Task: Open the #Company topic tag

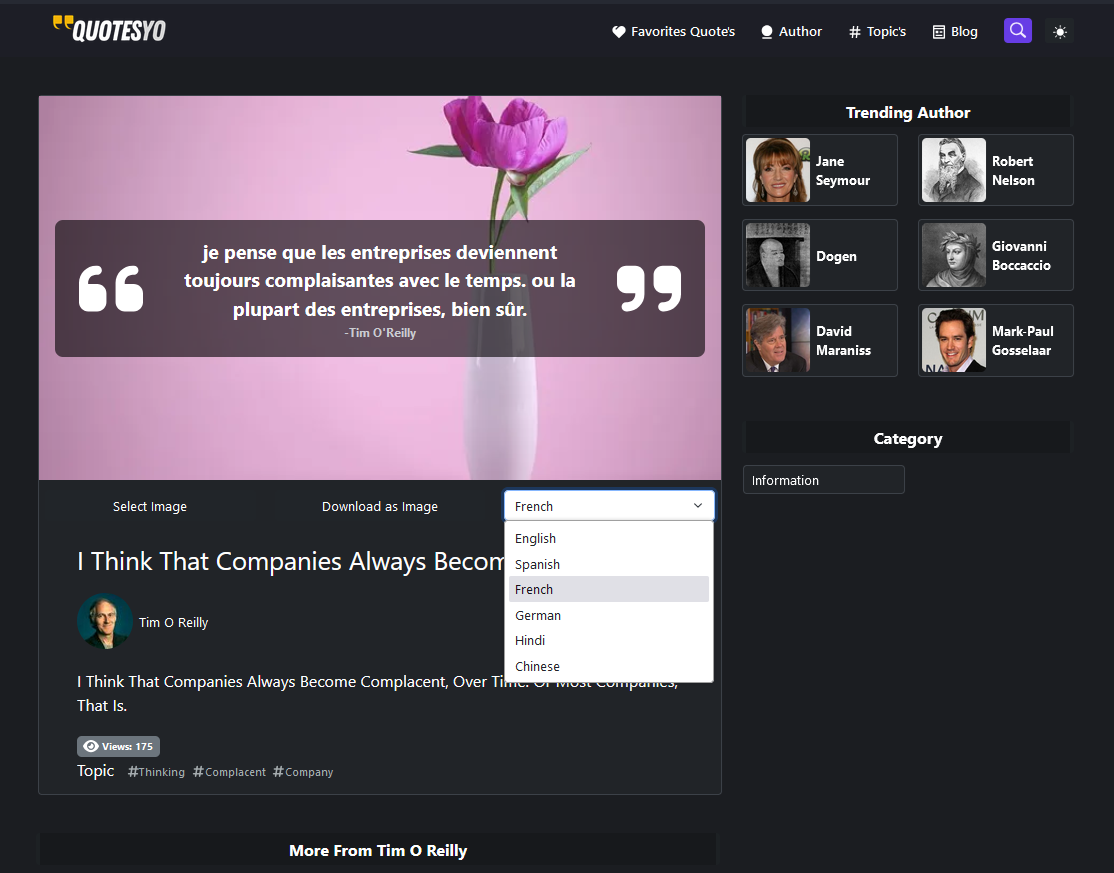Action: tap(303, 772)
